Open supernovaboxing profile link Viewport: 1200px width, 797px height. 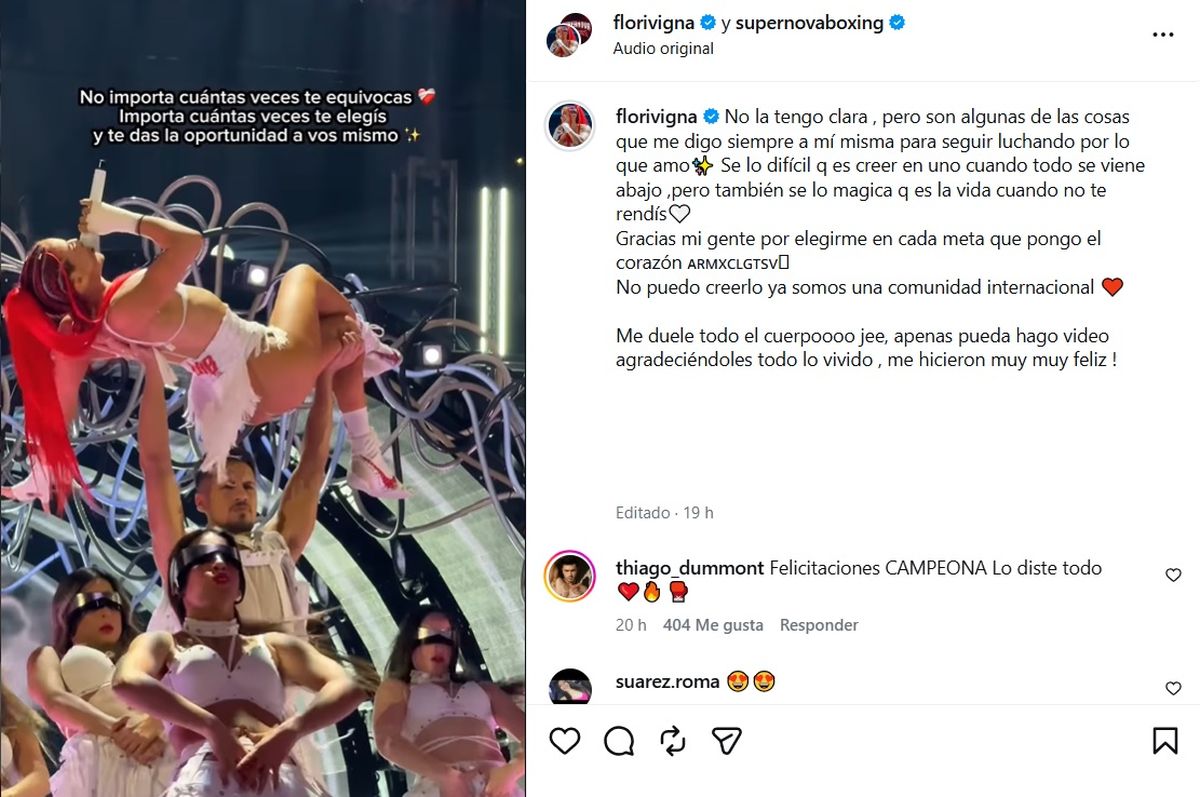[x=809, y=22]
